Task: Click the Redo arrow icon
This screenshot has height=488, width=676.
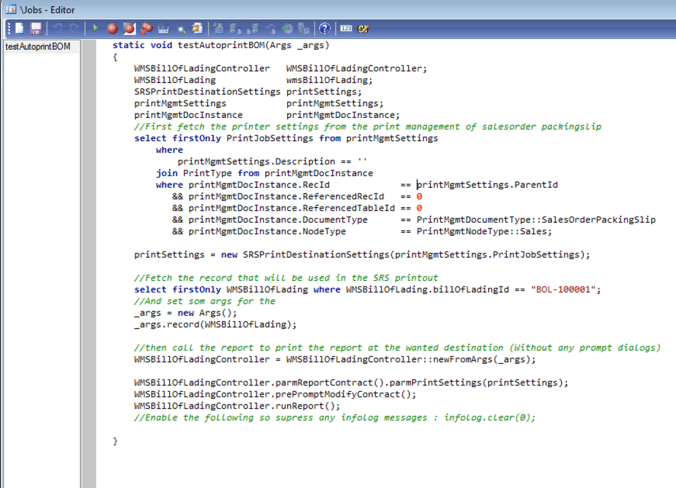Action: (72, 29)
